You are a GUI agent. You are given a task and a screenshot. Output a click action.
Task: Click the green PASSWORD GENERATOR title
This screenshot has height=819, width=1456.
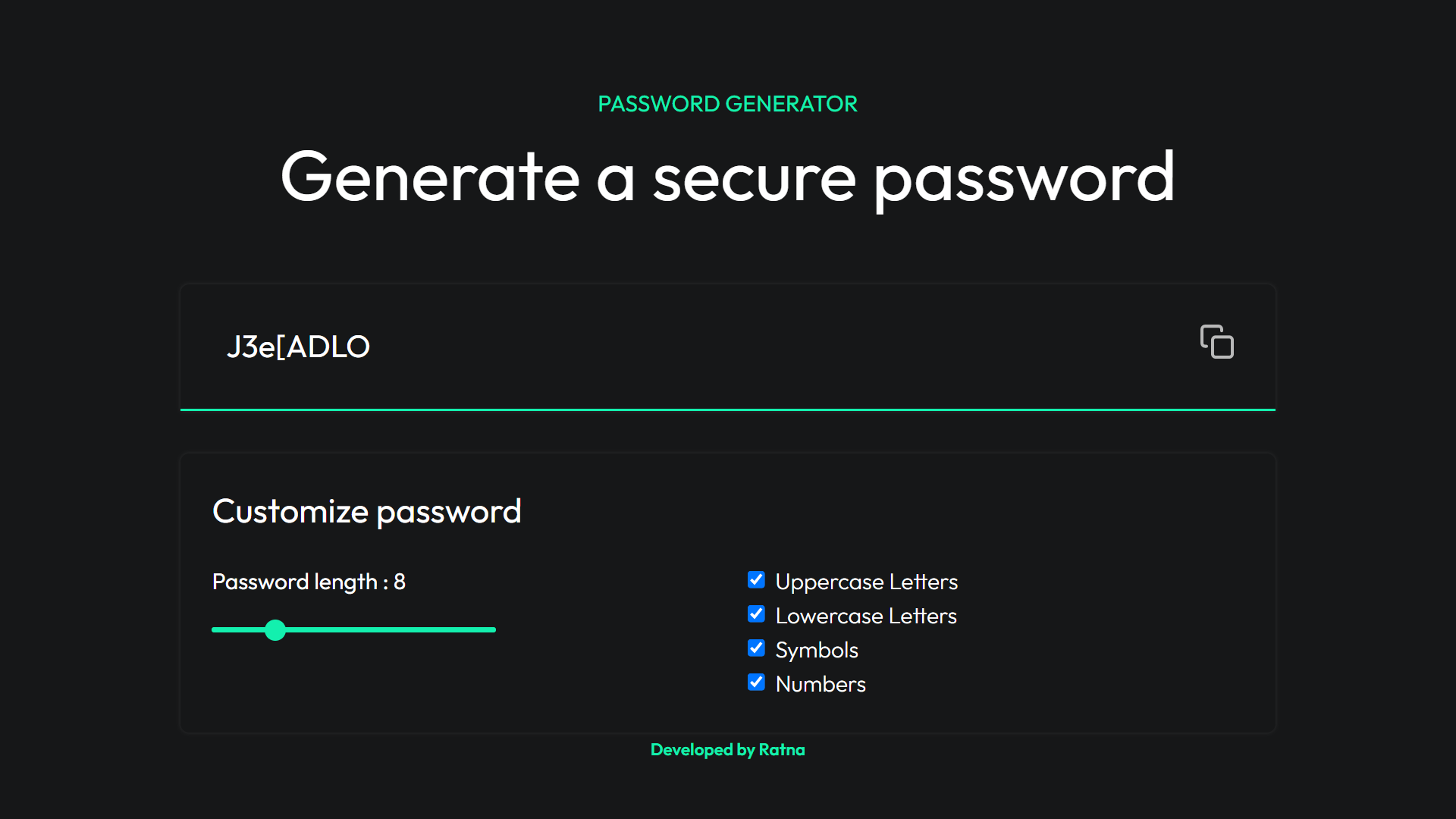coord(727,104)
